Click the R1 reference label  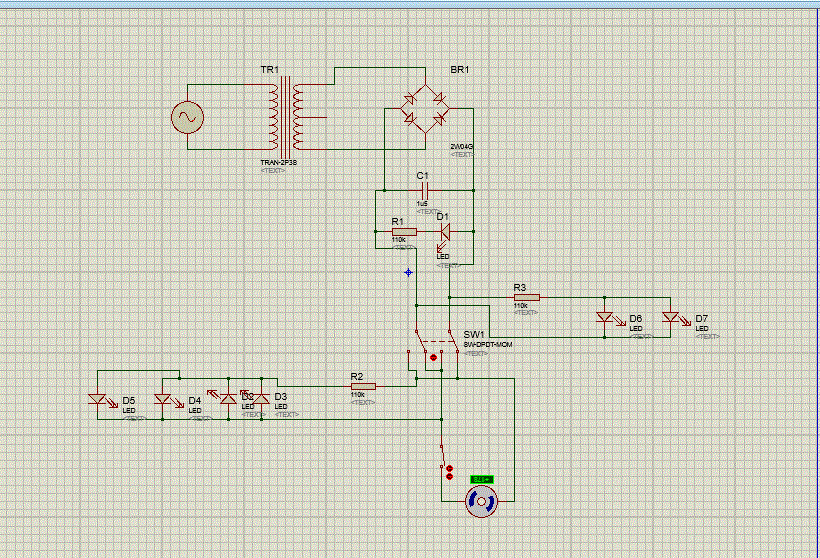pos(397,222)
